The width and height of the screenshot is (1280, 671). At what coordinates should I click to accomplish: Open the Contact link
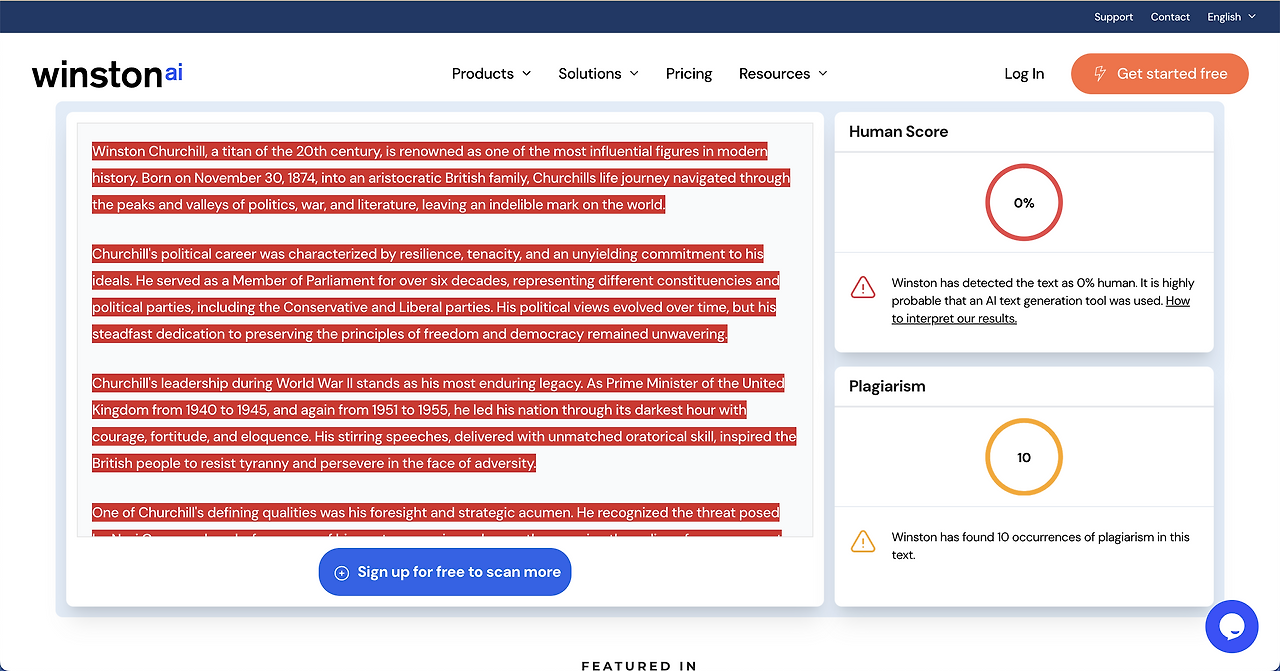1170,17
